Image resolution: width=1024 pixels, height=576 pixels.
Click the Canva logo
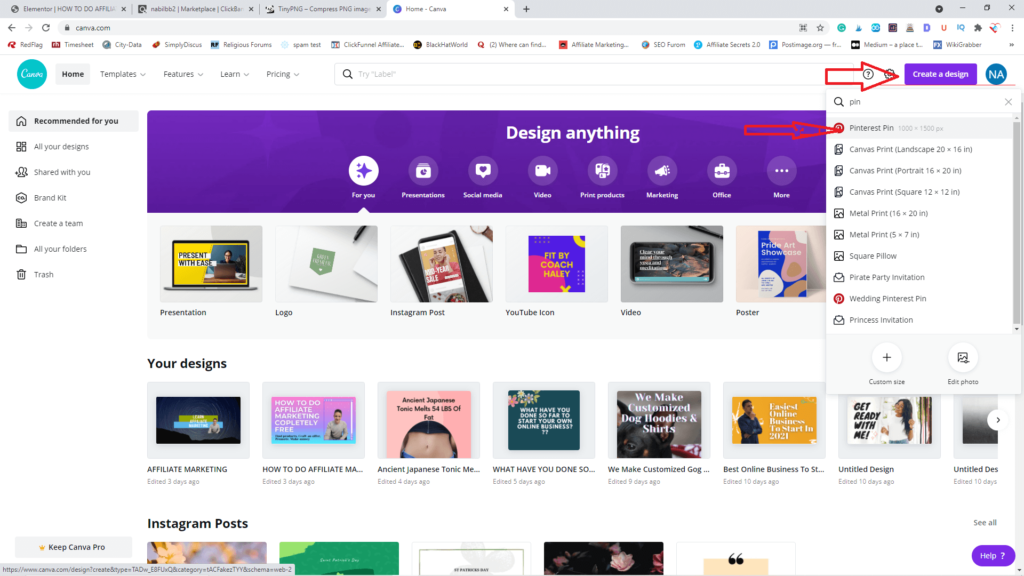pos(31,74)
